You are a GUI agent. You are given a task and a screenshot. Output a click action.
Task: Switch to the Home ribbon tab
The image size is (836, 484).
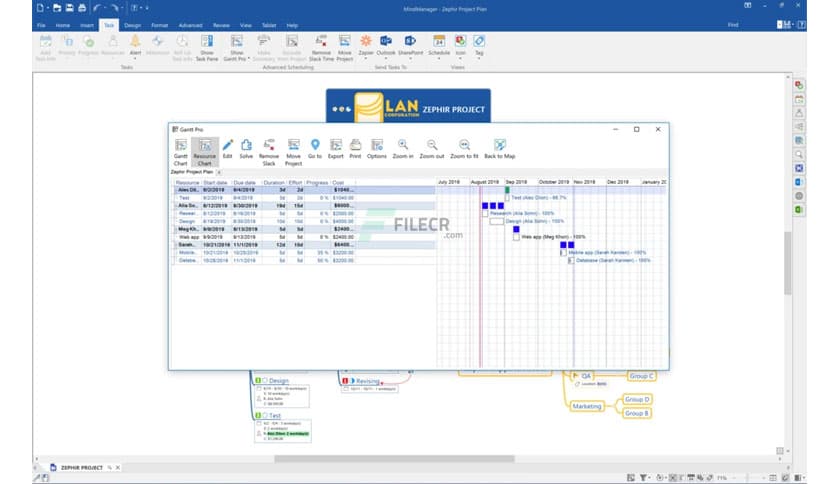pos(62,25)
